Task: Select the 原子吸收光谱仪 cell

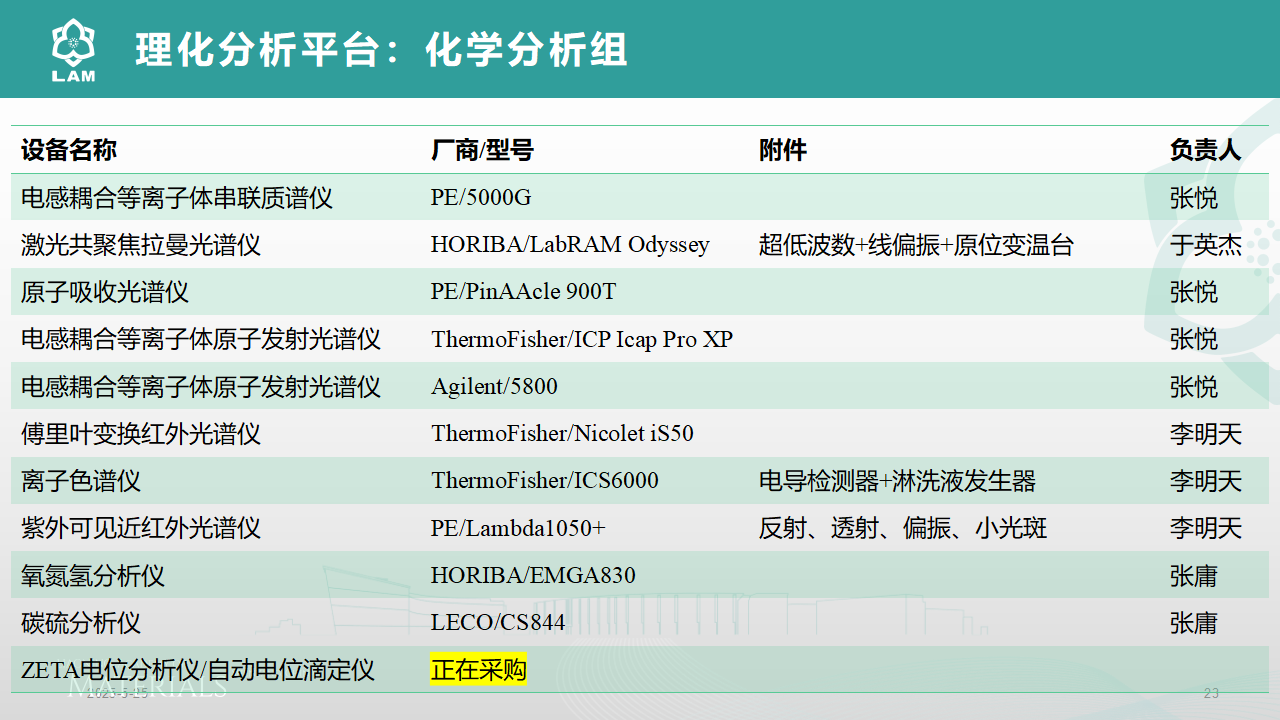Action: click(x=105, y=292)
